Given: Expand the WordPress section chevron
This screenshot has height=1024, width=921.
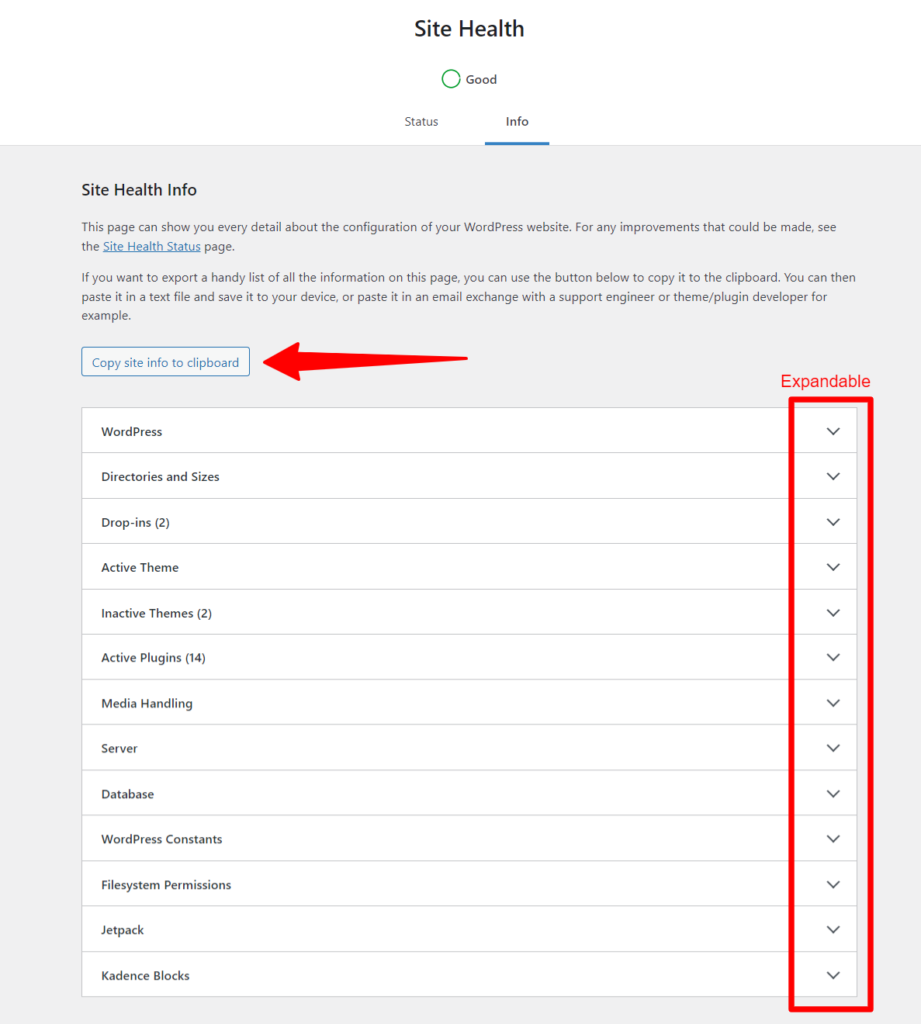Looking at the screenshot, I should coord(833,430).
